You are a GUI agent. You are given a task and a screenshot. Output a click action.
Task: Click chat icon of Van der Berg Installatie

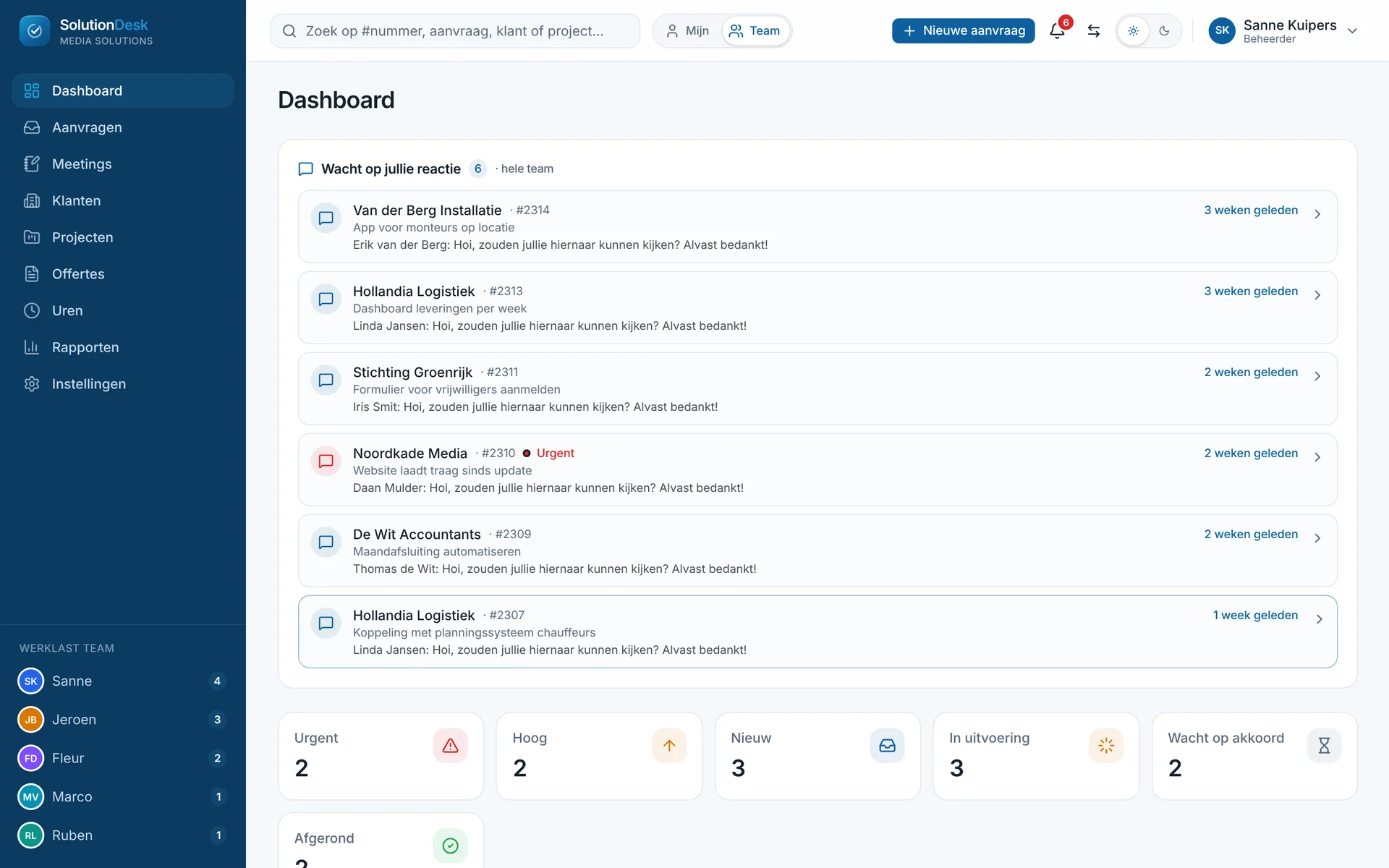coord(326,218)
